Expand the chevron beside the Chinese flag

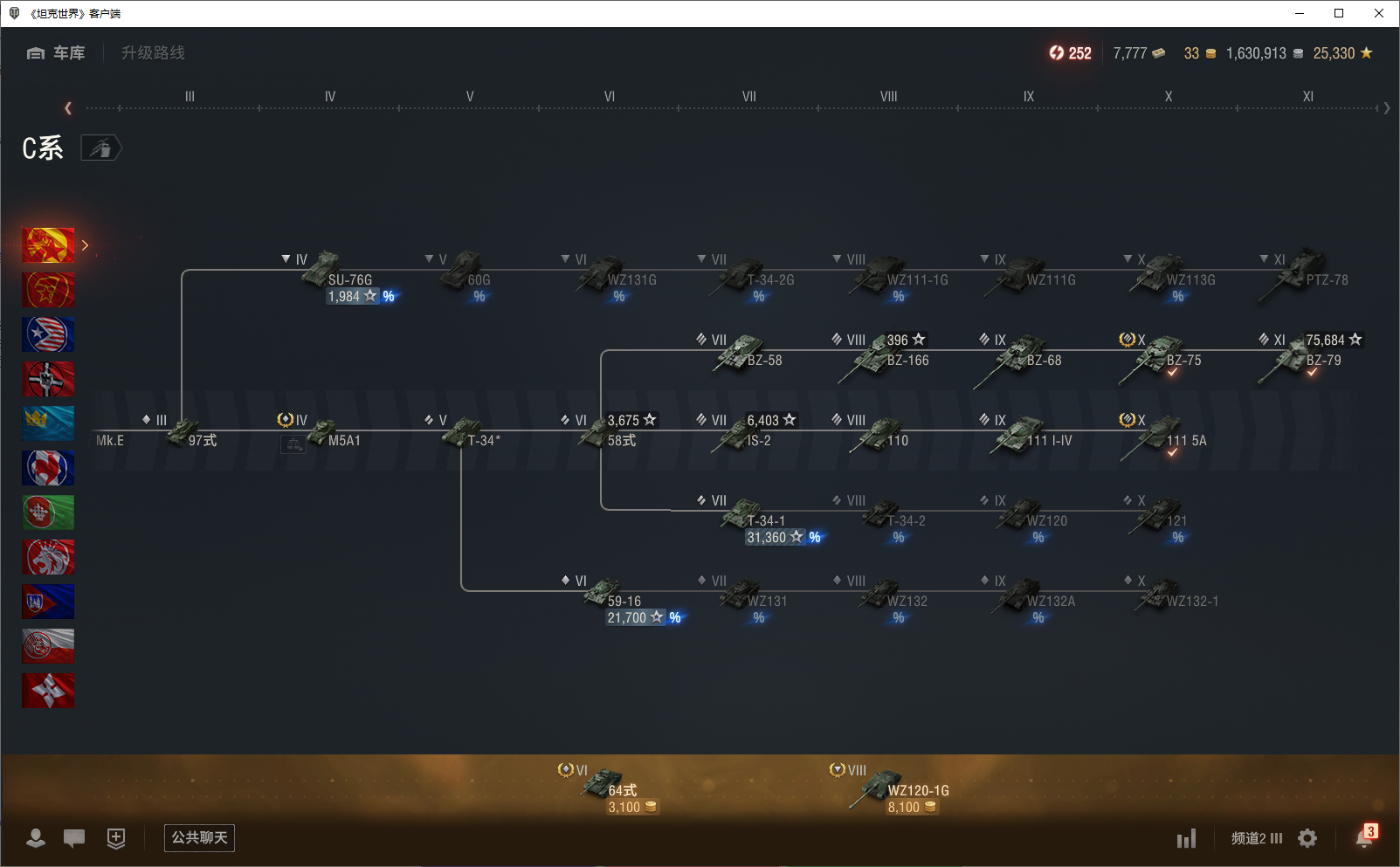[85, 245]
